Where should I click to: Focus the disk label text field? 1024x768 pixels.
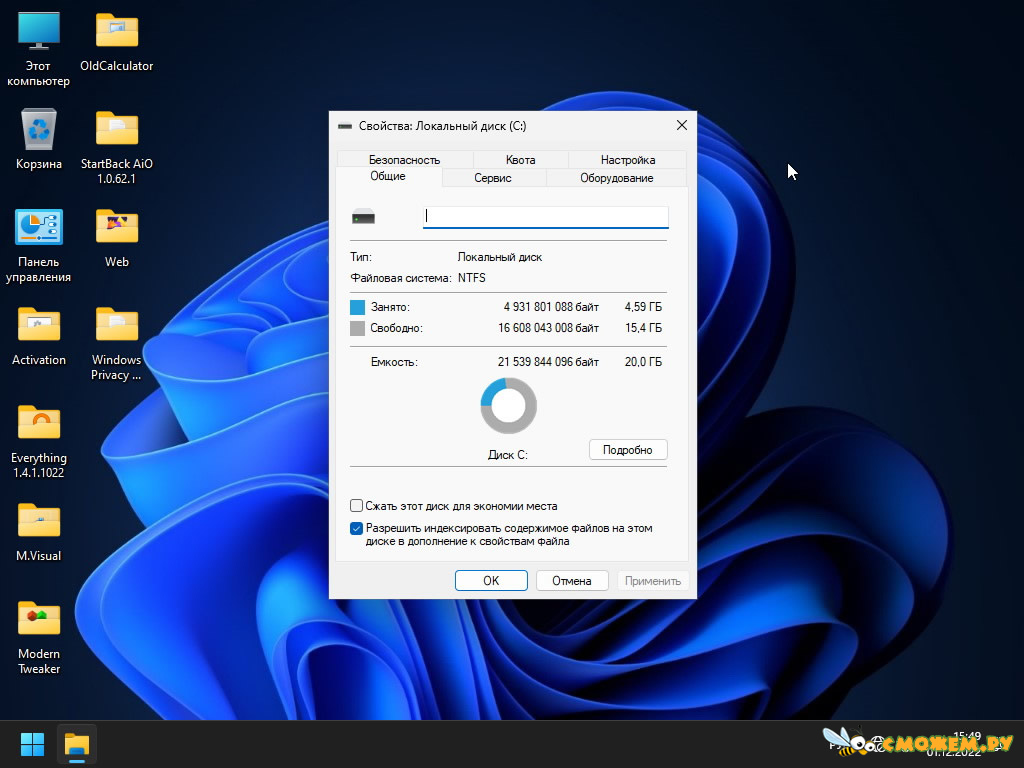pyautogui.click(x=545, y=217)
